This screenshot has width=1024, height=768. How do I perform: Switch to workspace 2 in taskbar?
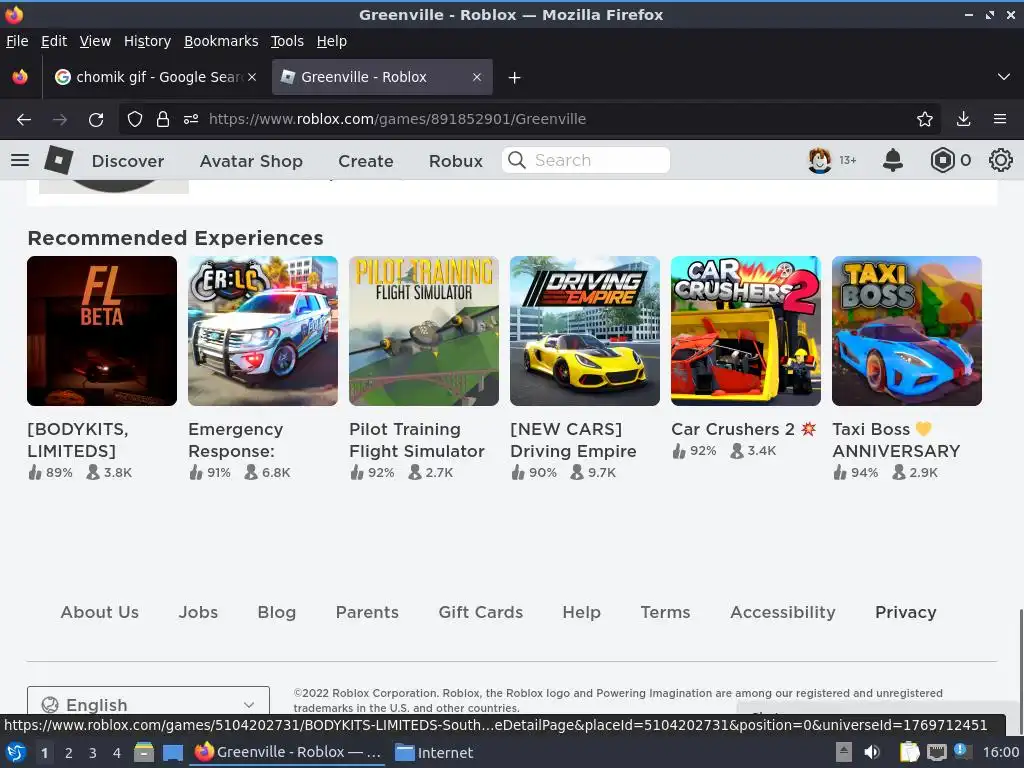[x=69, y=753]
